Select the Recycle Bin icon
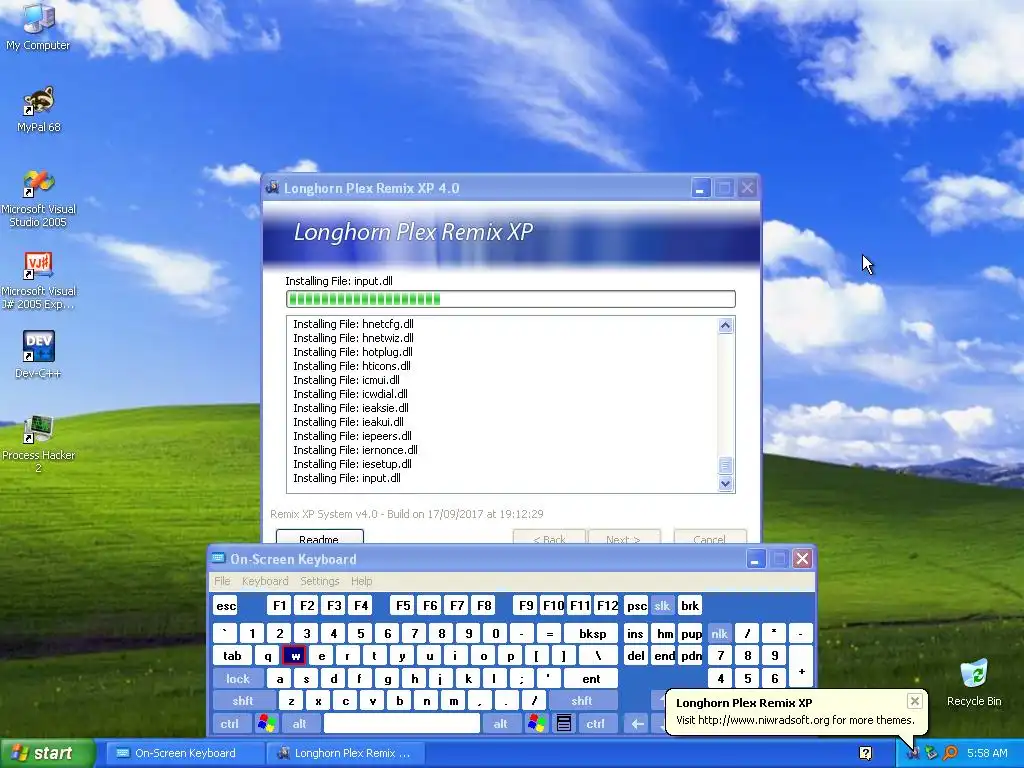 coord(974,683)
